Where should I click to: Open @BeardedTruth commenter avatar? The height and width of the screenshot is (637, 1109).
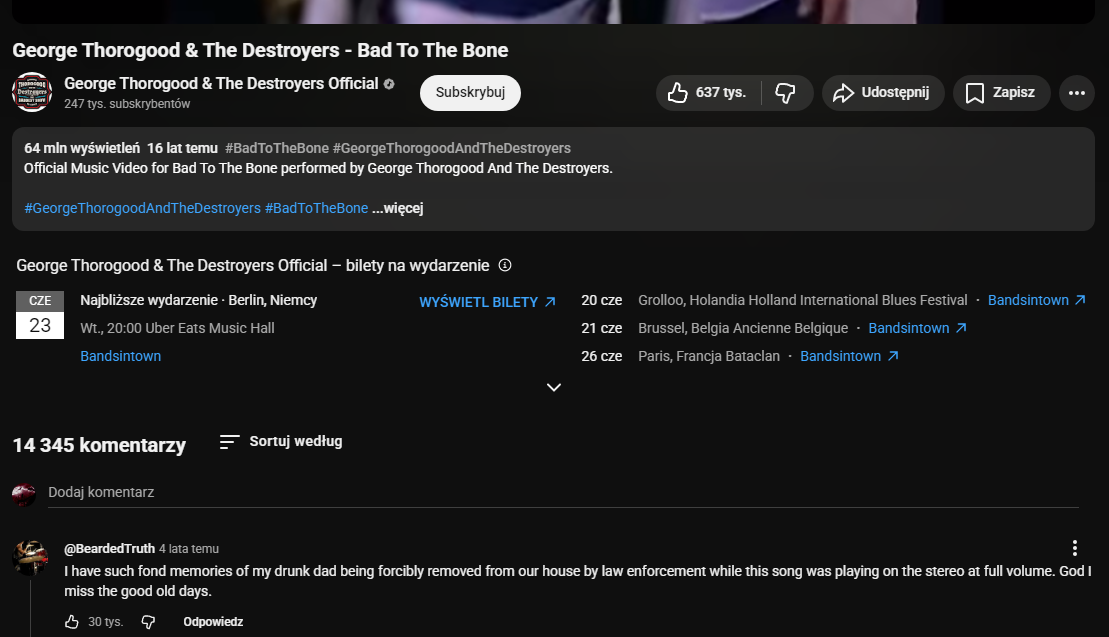(30, 558)
